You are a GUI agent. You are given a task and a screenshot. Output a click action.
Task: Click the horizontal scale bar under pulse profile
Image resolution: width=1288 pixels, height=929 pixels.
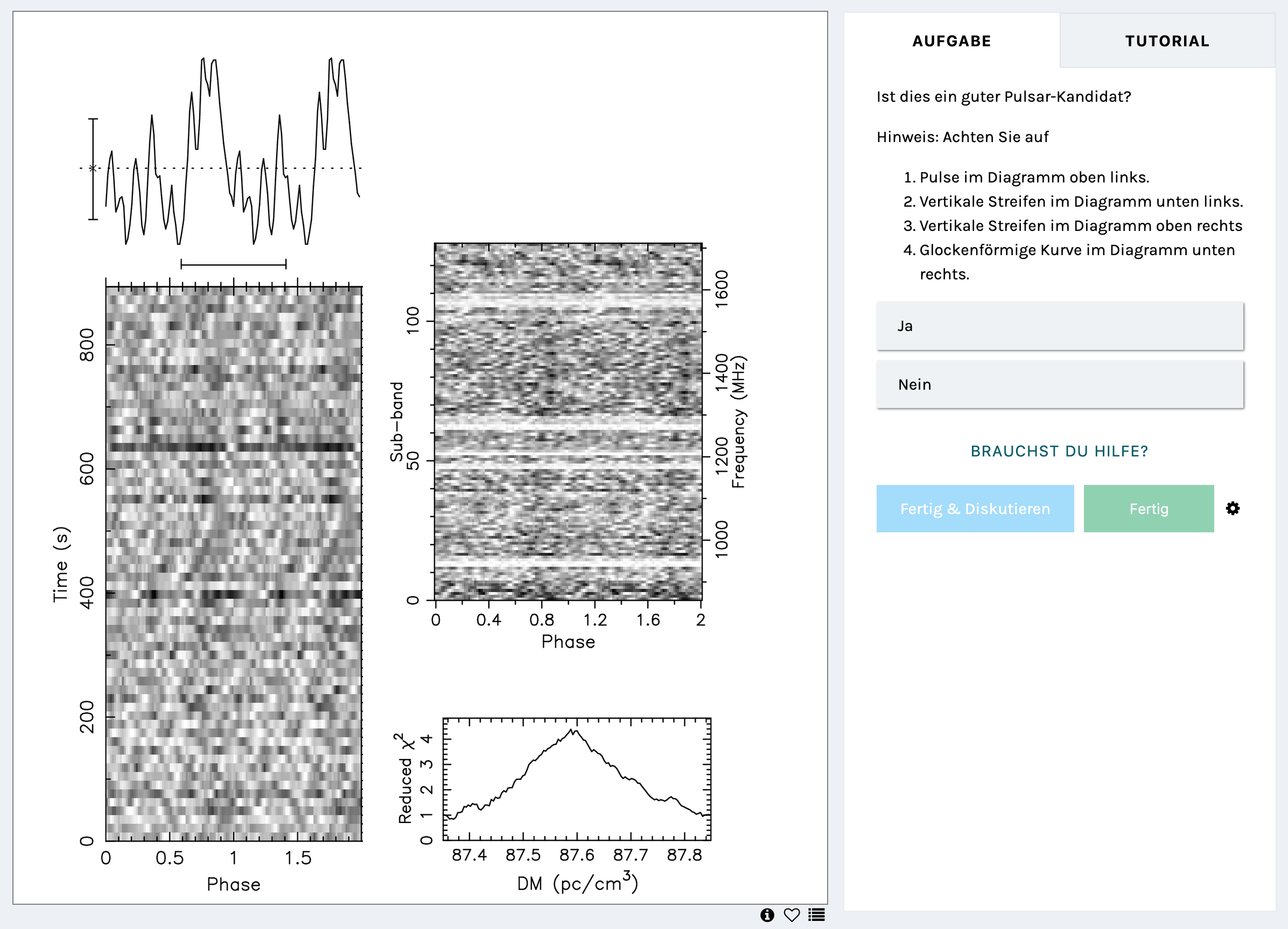pos(233,264)
